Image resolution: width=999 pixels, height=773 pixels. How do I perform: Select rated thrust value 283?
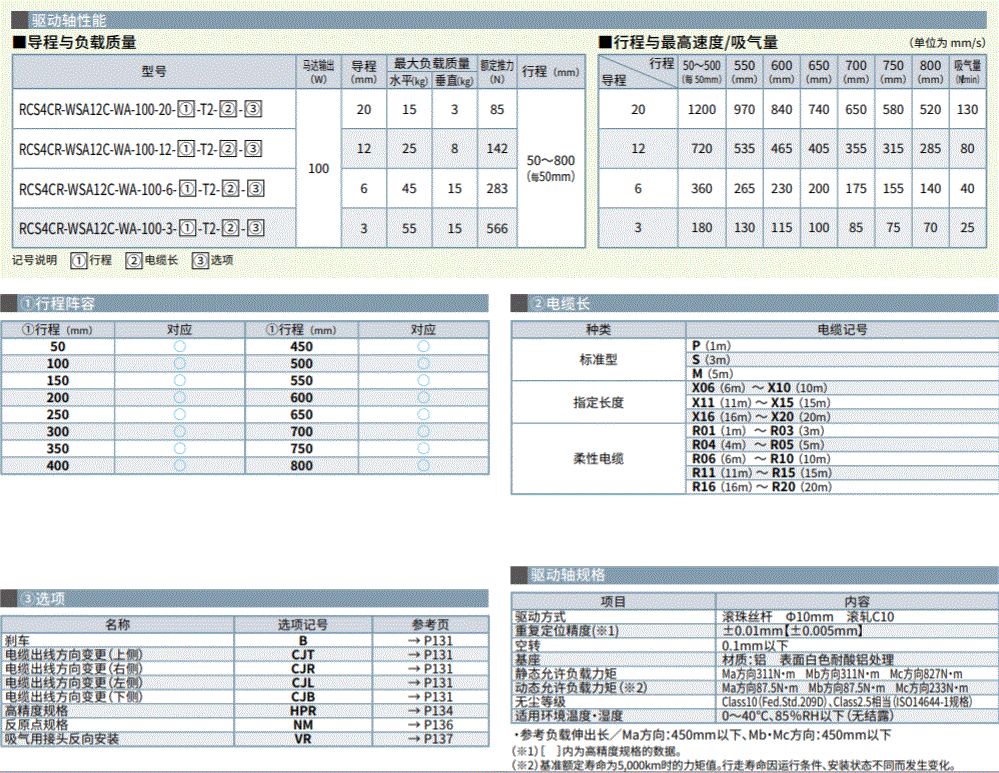click(x=497, y=189)
